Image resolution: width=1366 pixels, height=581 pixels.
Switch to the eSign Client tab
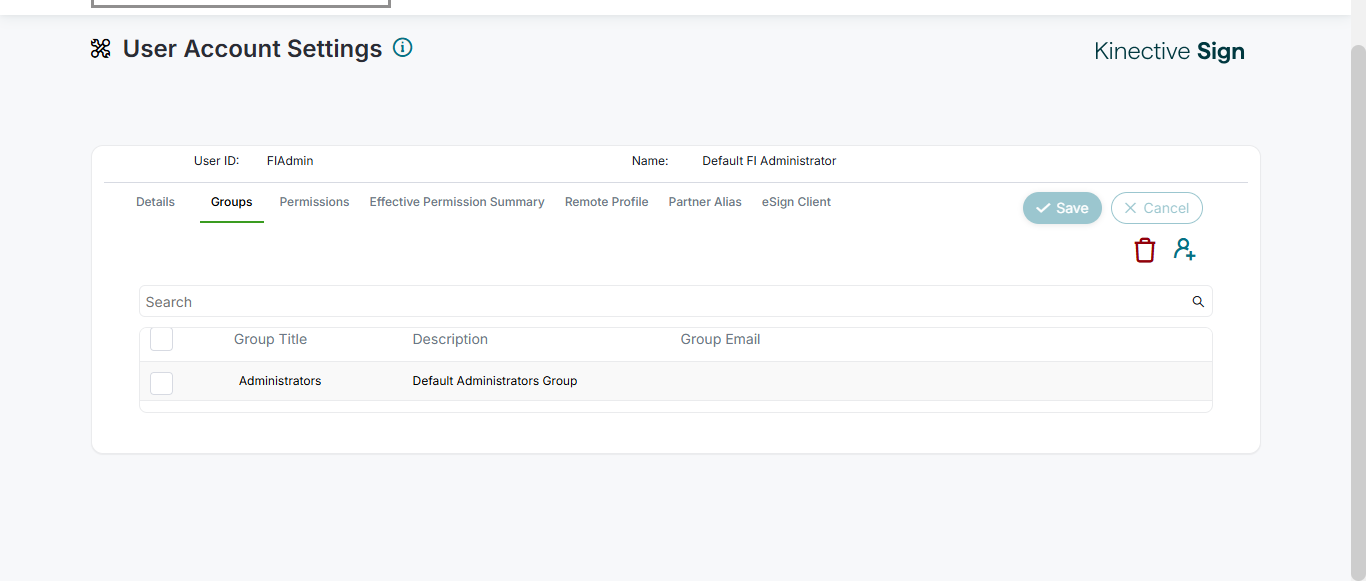tap(796, 202)
